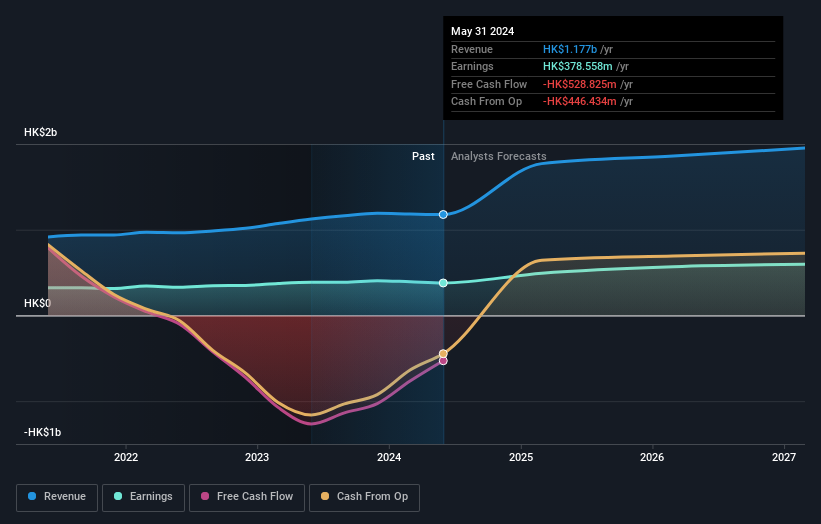
Task: Toggle the Earnings legend button
Action: coord(143,497)
